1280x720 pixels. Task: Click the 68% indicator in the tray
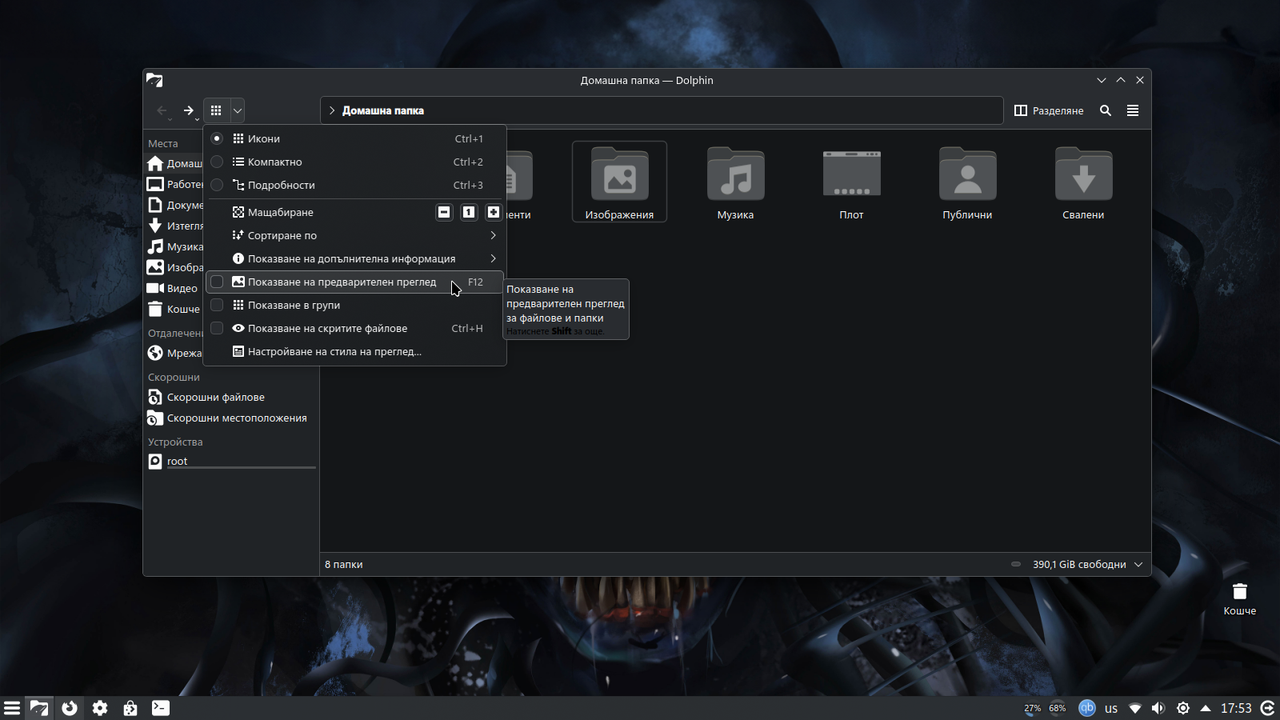pos(1057,708)
